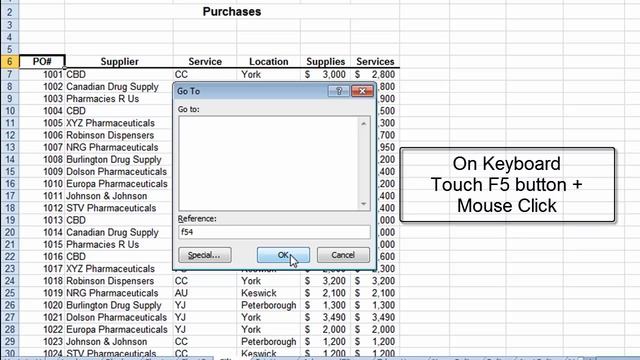Select row header 18
The height and width of the screenshot is (360, 640).
[x=9, y=208]
